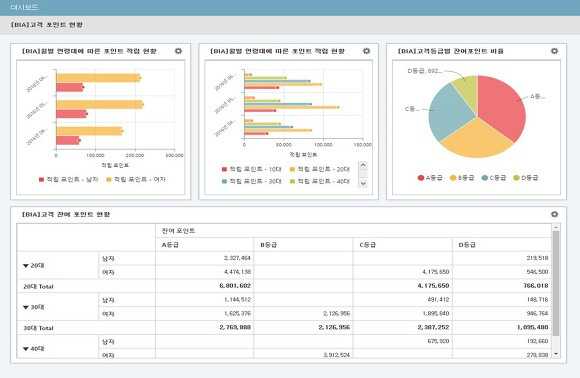Click 여자 label in 30대 group
This screenshot has width=580, height=378.
click(x=108, y=314)
